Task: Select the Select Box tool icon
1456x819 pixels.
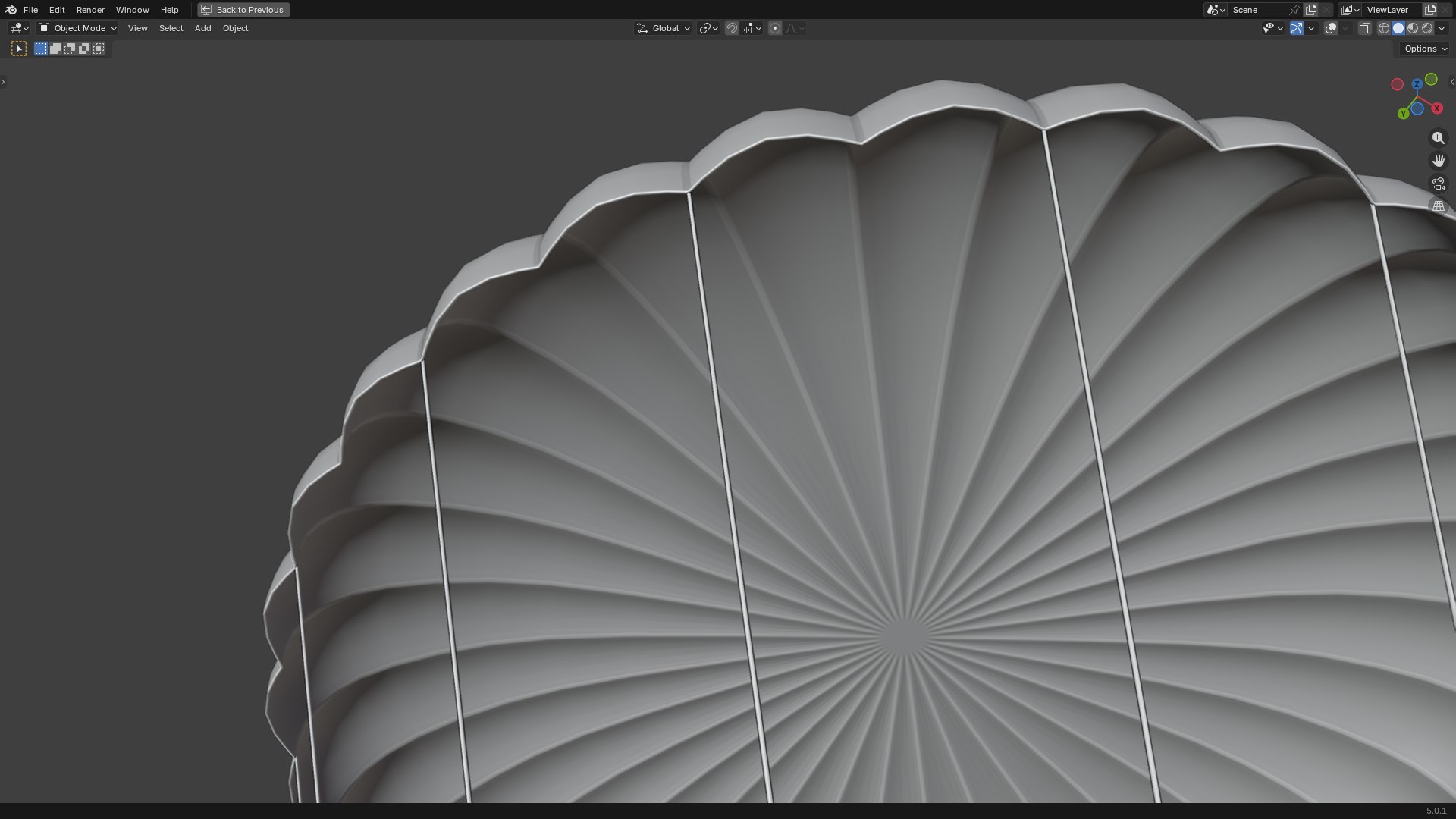Action: 19,49
